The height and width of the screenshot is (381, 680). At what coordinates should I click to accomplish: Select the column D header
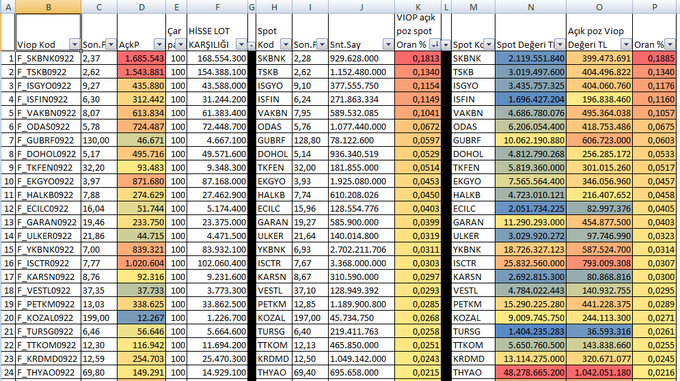141,7
